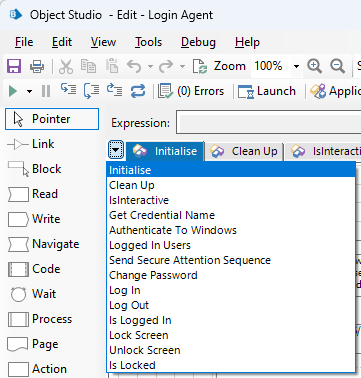
Task: Open the undo history dropdown arrow
Action: 150,66
